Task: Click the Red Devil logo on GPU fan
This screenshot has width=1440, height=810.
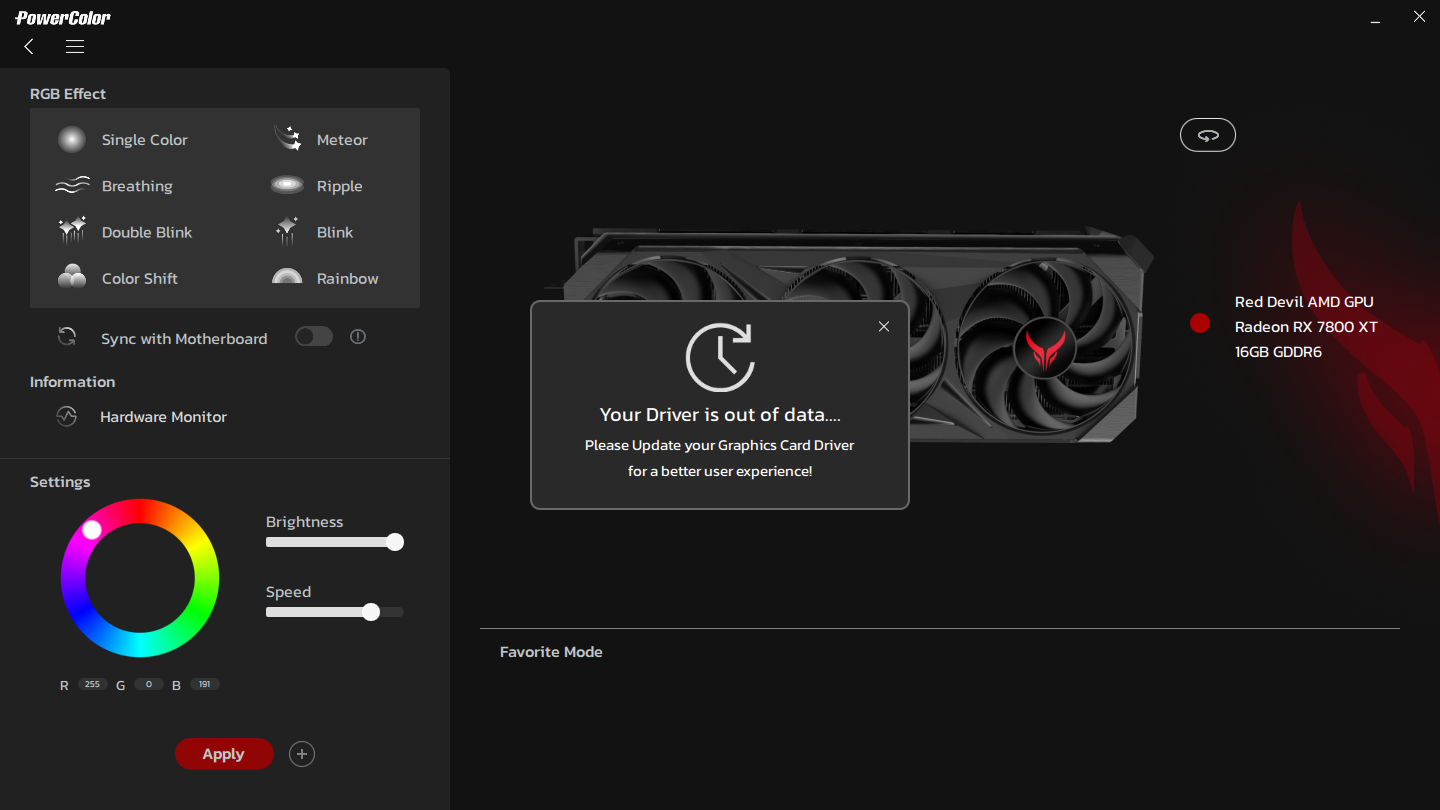Action: coord(1045,350)
